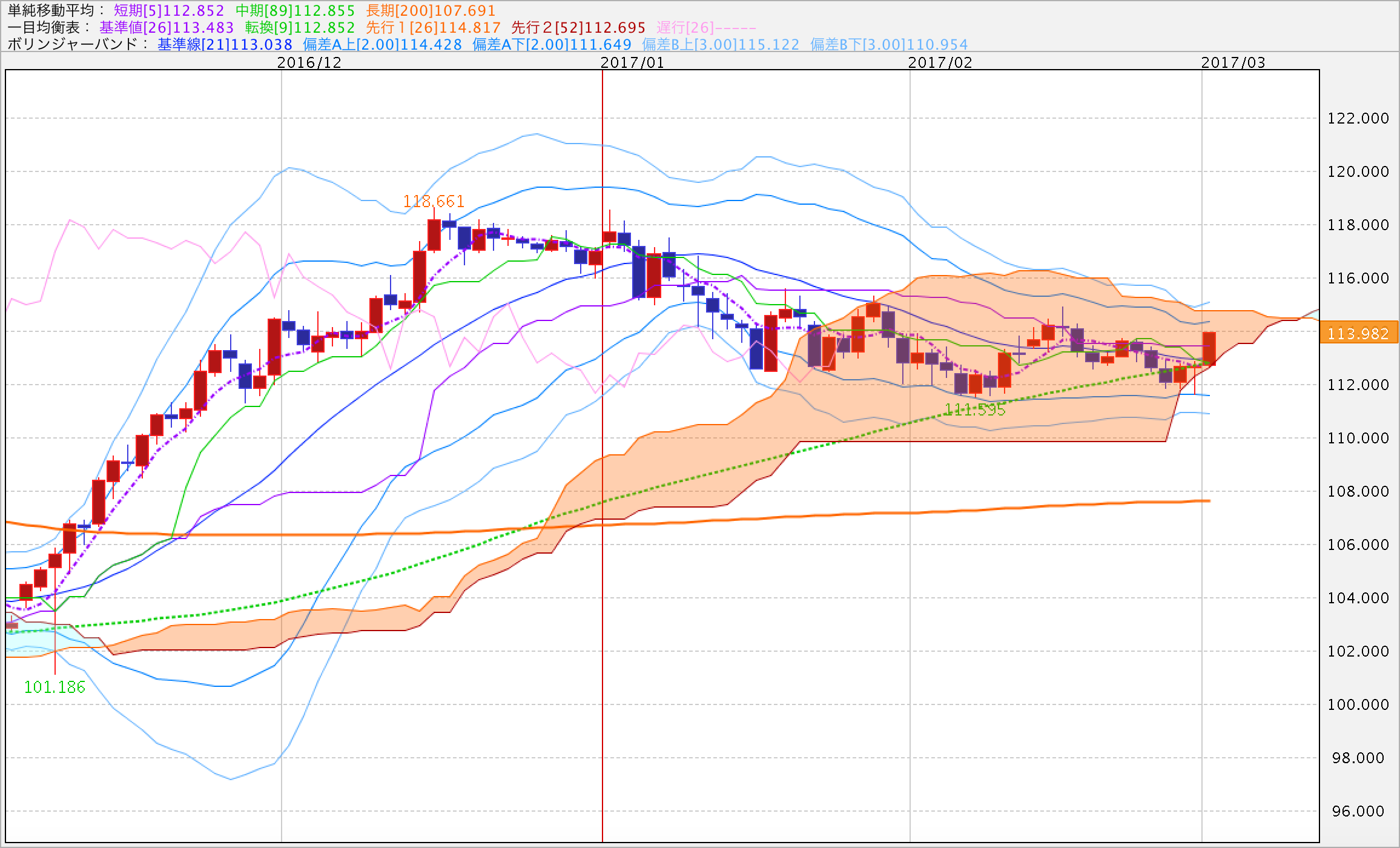Image resolution: width=1400 pixels, height=848 pixels.
Task: Click the upper deviation A [2.00] 114.428 label
Action: (x=382, y=45)
